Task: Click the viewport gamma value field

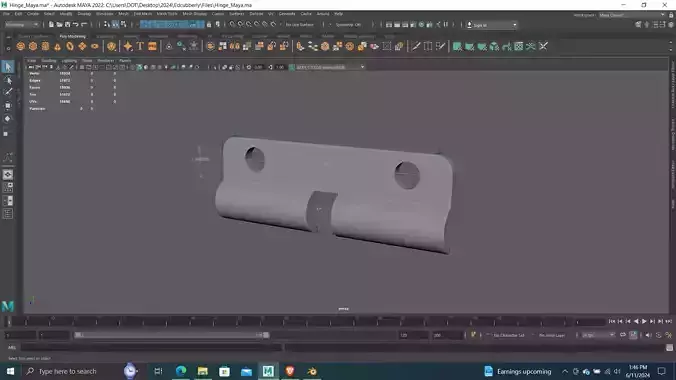Action: pyautogui.click(x=281, y=67)
